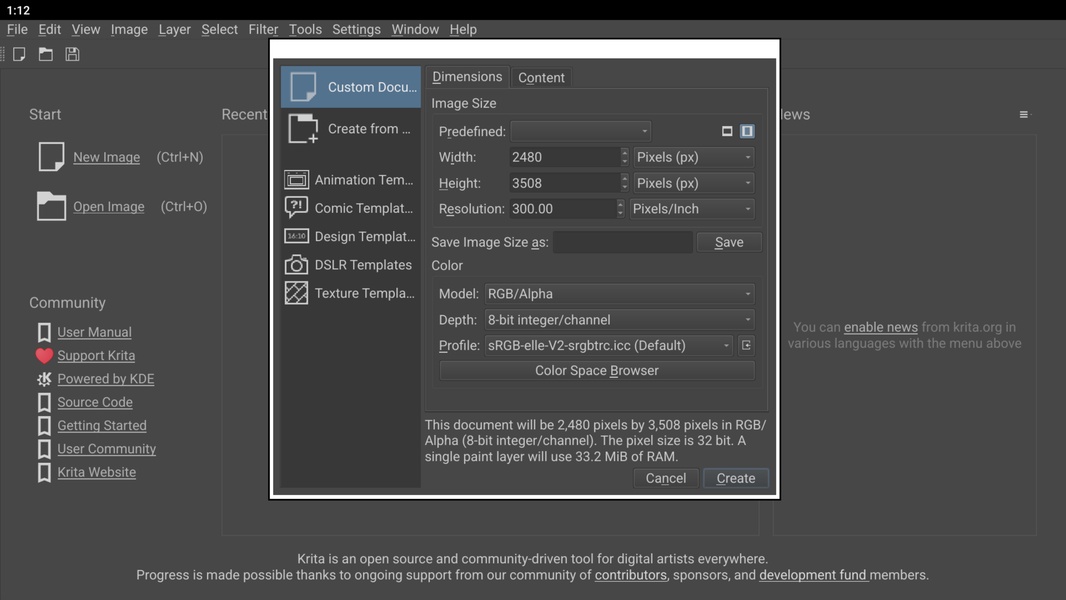Select the Custom Document icon in sidebar
Image resolution: width=1066 pixels, height=600 pixels.
[303, 87]
